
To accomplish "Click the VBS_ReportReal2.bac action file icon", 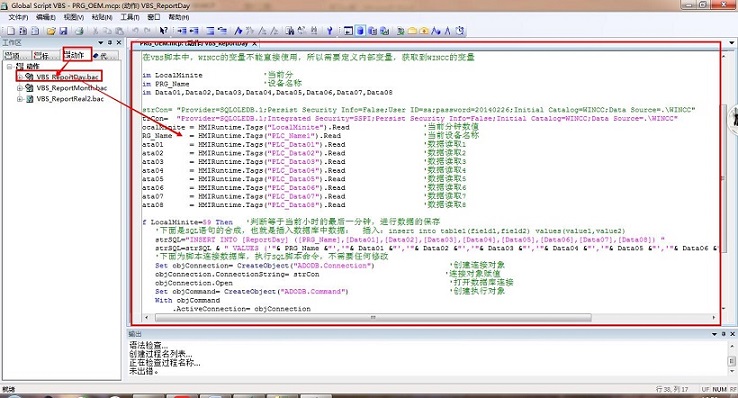I will pos(29,99).
